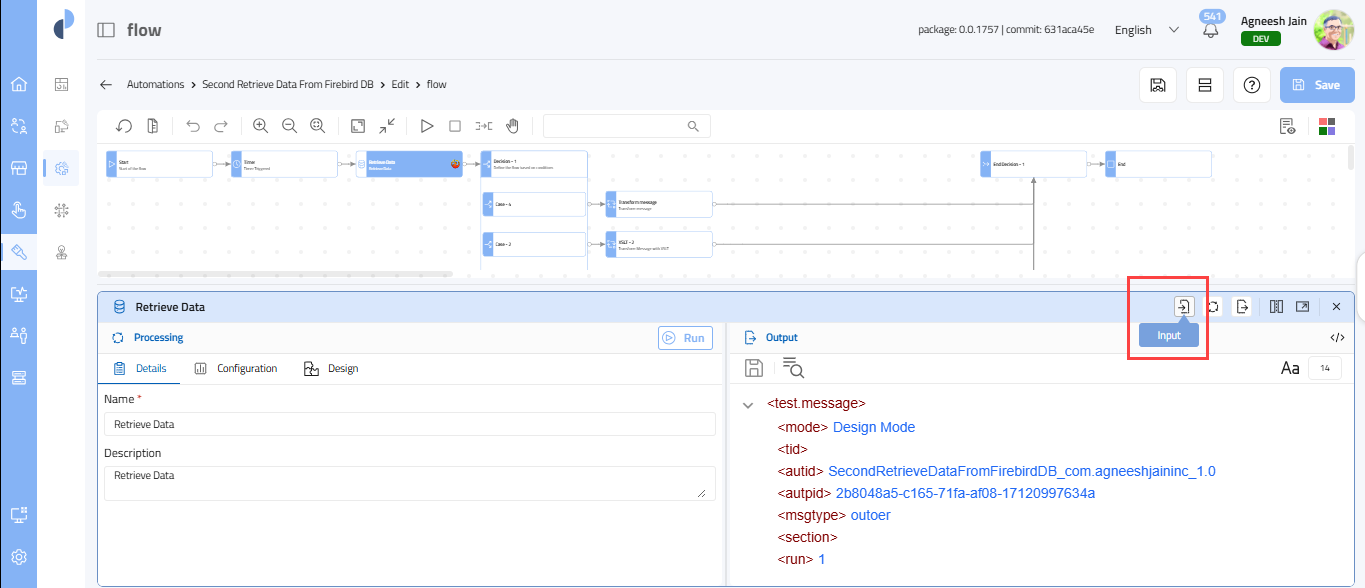Toggle stacked layout view button beside help
The height and width of the screenshot is (588, 1365).
pyautogui.click(x=1204, y=85)
